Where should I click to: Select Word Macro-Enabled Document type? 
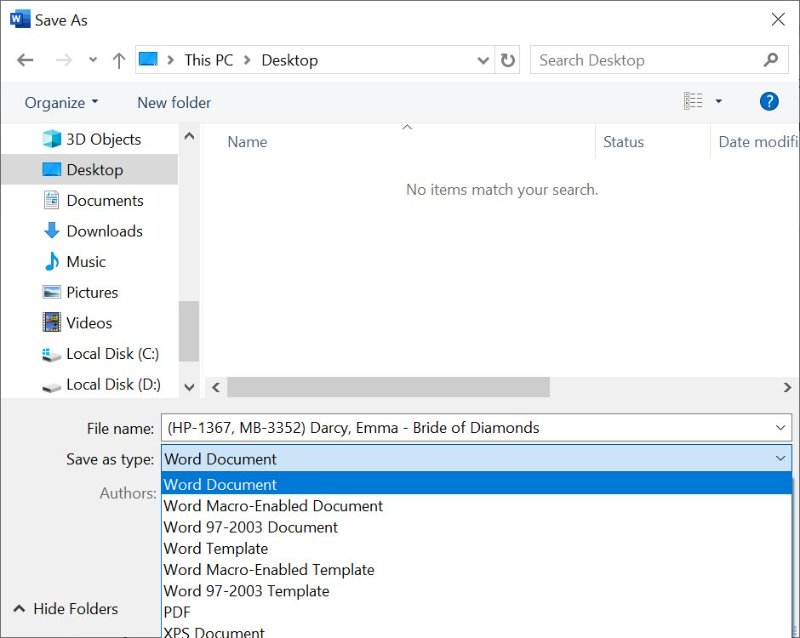[x=273, y=506]
